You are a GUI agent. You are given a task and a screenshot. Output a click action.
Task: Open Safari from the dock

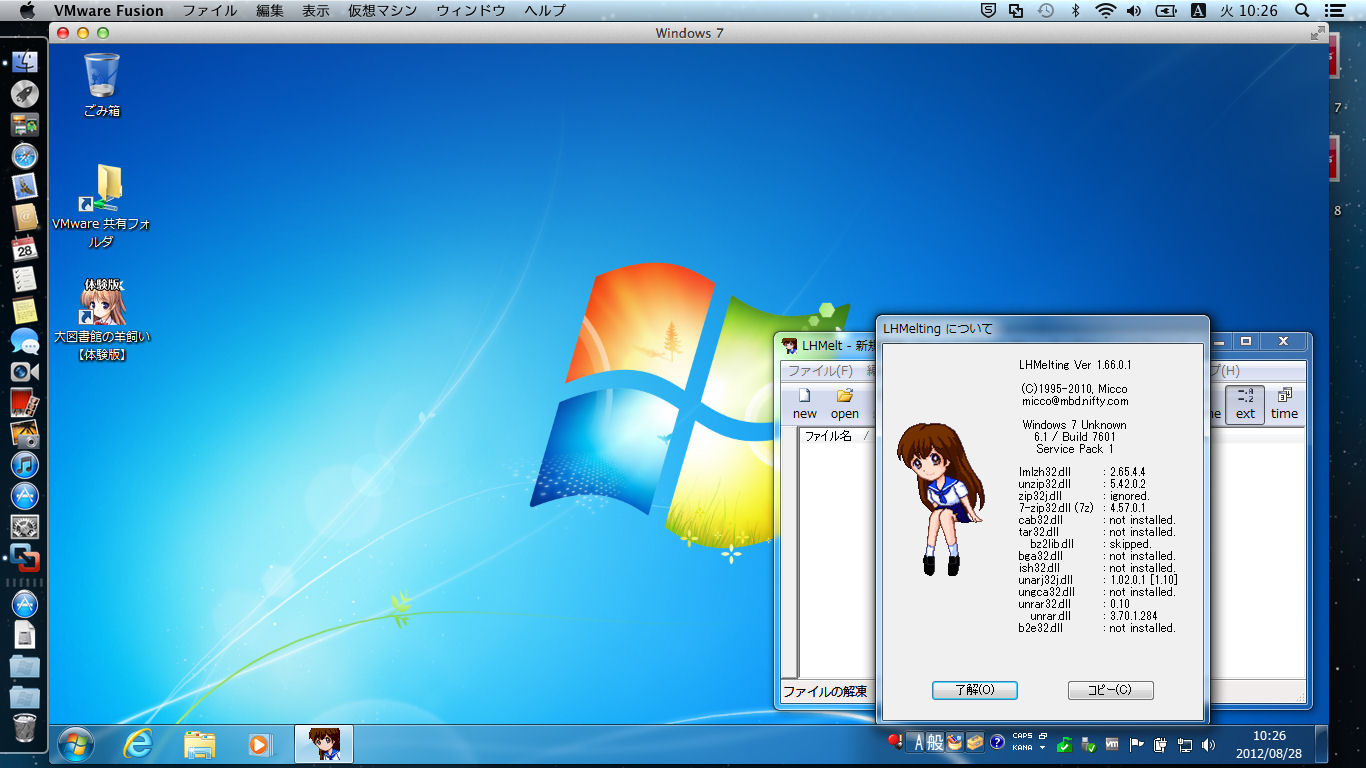[24, 156]
